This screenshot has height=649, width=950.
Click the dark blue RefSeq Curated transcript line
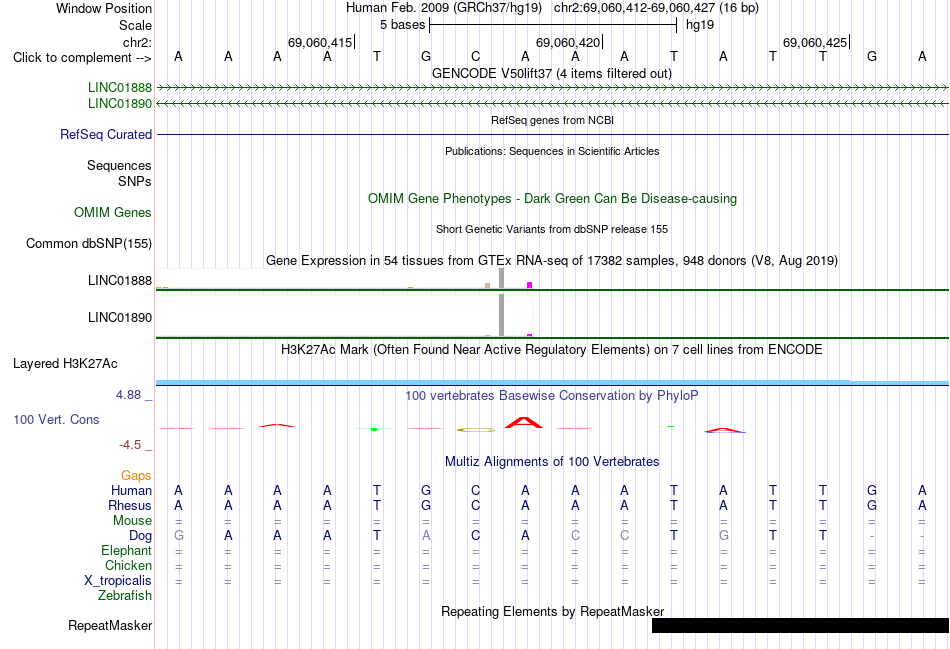click(x=552, y=135)
